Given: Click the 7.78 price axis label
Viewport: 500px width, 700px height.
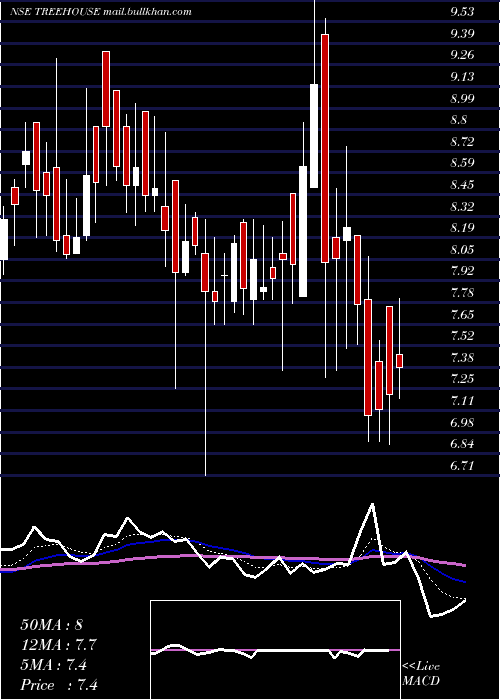Looking at the screenshot, I should pyautogui.click(x=462, y=292).
